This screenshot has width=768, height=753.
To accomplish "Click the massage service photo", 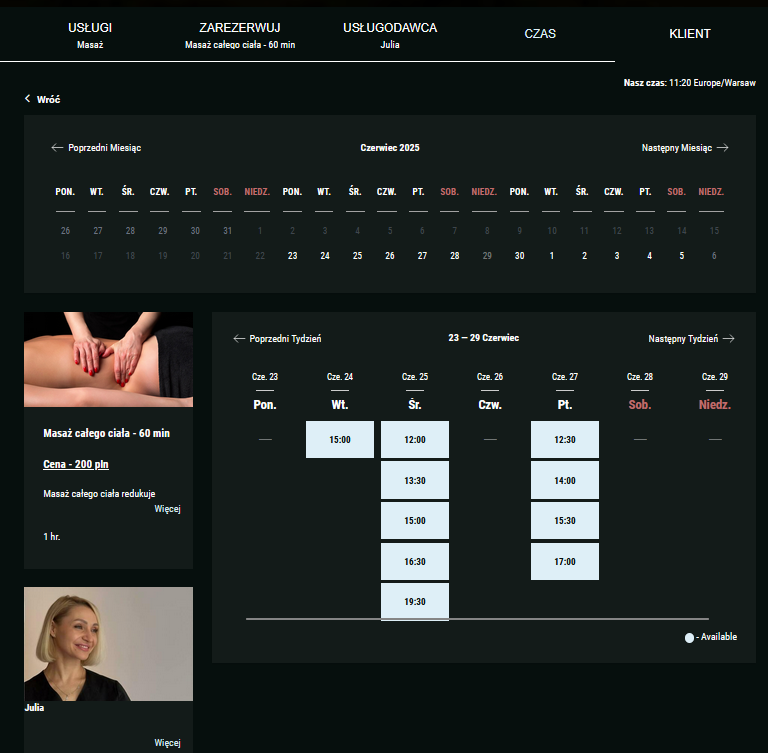I will click(x=108, y=360).
